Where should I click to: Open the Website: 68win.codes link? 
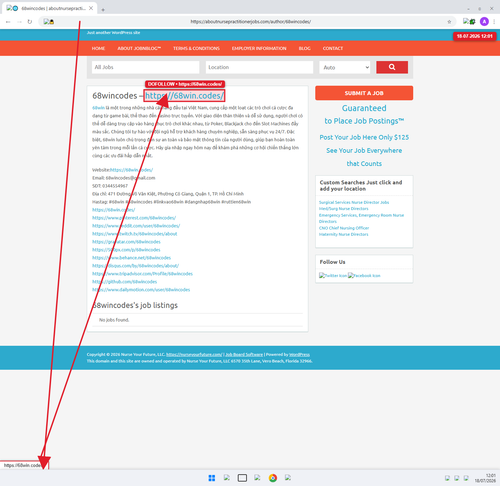tap(131, 170)
